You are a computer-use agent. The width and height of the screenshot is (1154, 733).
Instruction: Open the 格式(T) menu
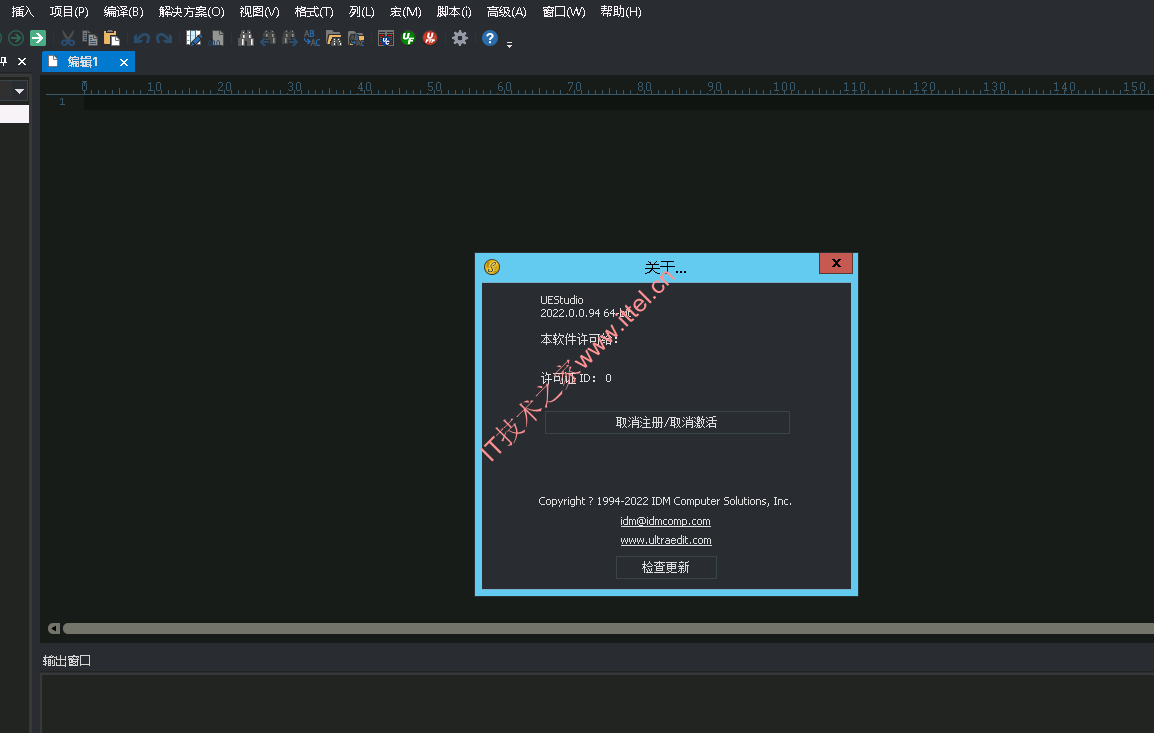(x=314, y=12)
